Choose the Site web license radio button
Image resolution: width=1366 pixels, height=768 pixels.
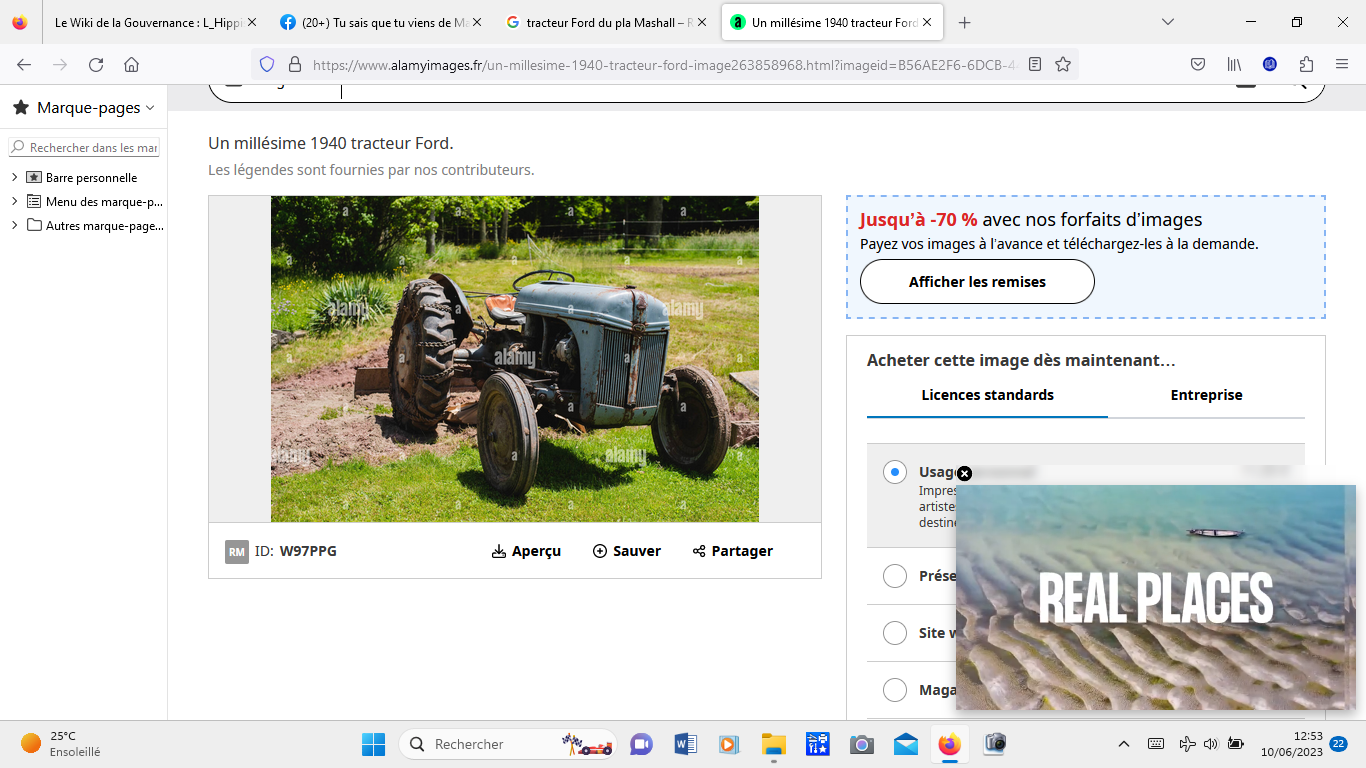click(x=895, y=633)
